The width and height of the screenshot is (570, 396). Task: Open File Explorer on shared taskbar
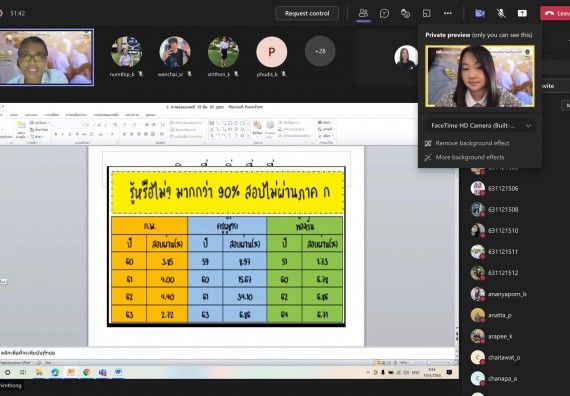click(x=39, y=372)
